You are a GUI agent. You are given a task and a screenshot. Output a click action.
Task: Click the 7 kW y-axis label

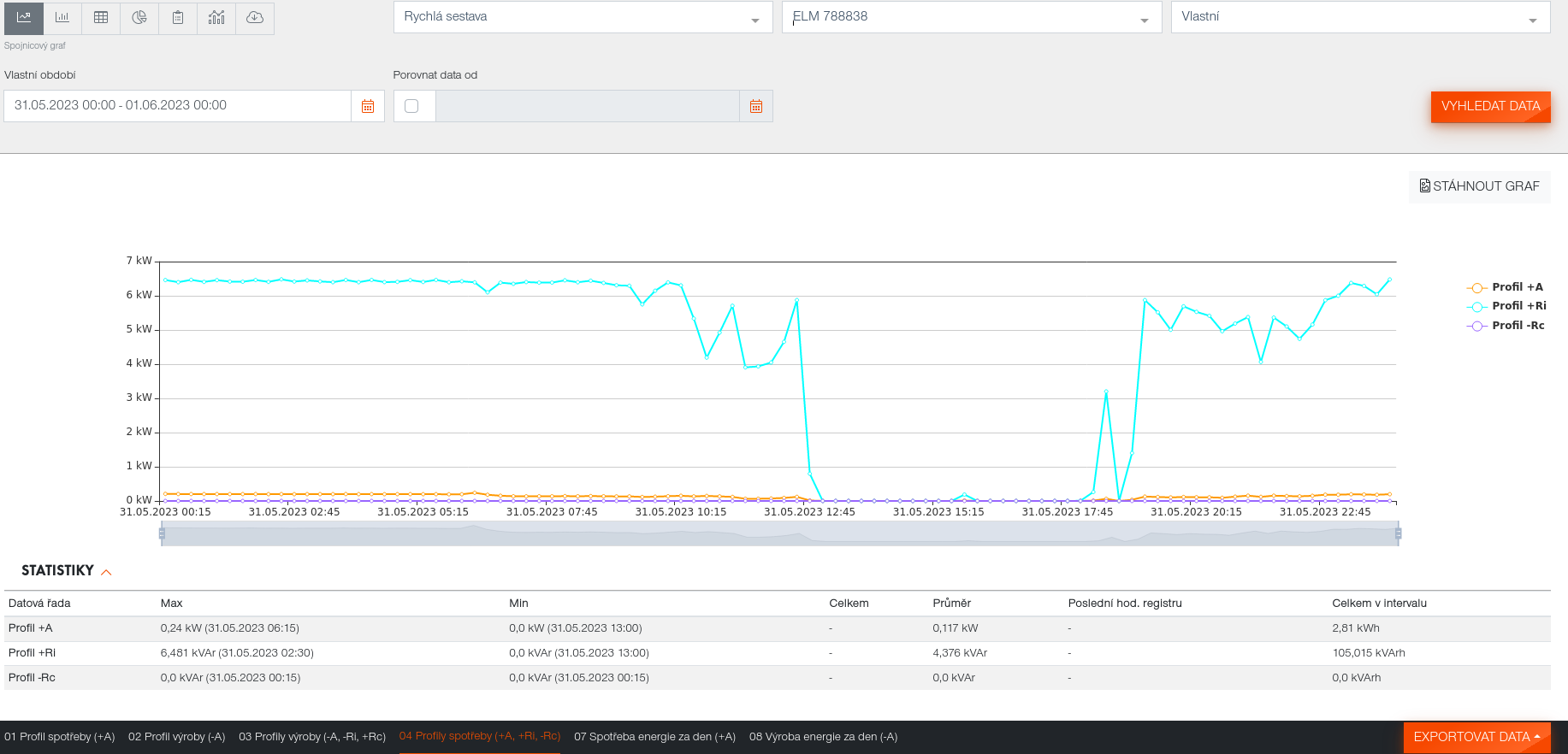click(x=139, y=261)
